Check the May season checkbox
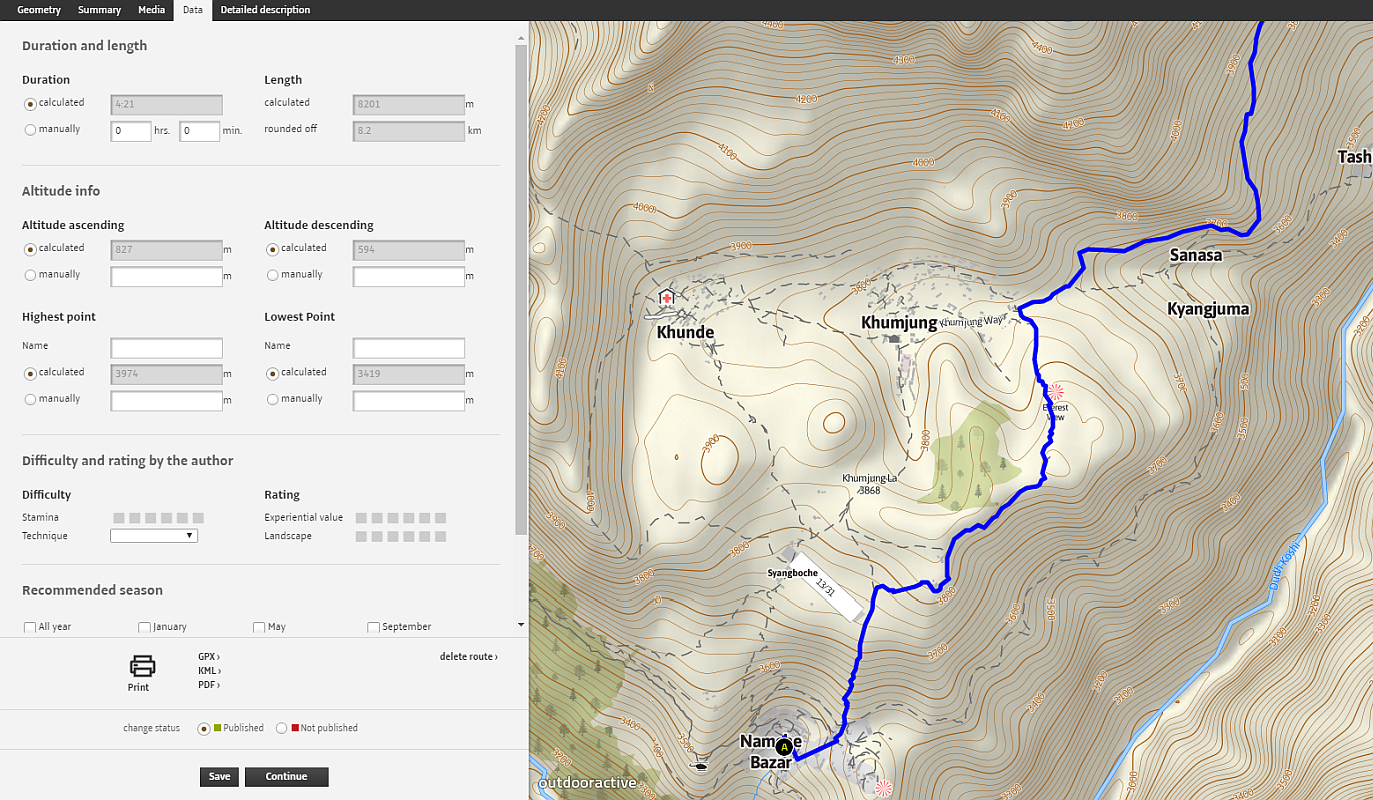Viewport: 1373px width, 800px height. pos(259,628)
